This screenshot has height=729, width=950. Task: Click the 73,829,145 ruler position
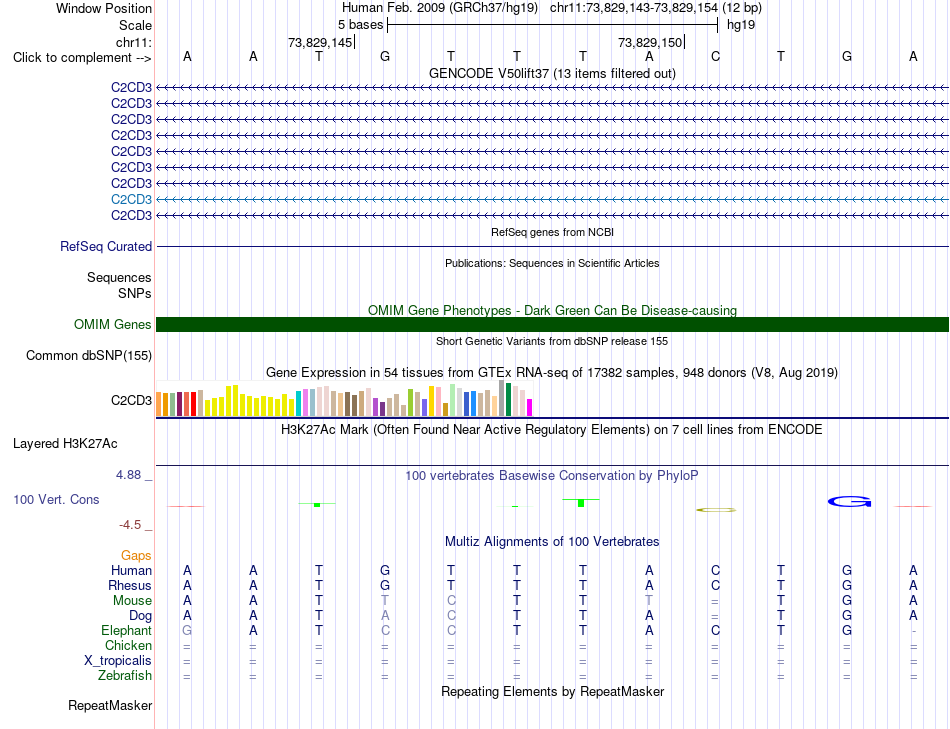(320, 42)
